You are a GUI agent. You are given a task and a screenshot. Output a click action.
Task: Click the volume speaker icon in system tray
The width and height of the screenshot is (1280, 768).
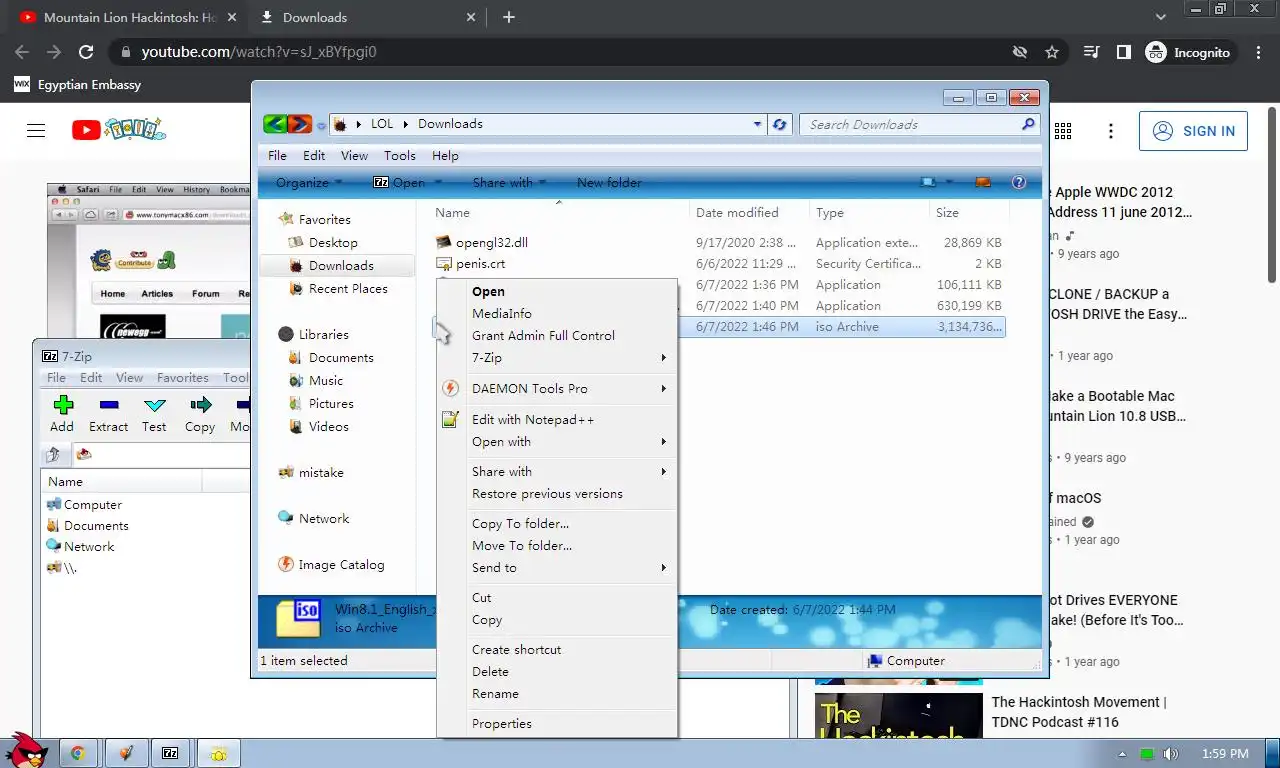tap(1170, 754)
